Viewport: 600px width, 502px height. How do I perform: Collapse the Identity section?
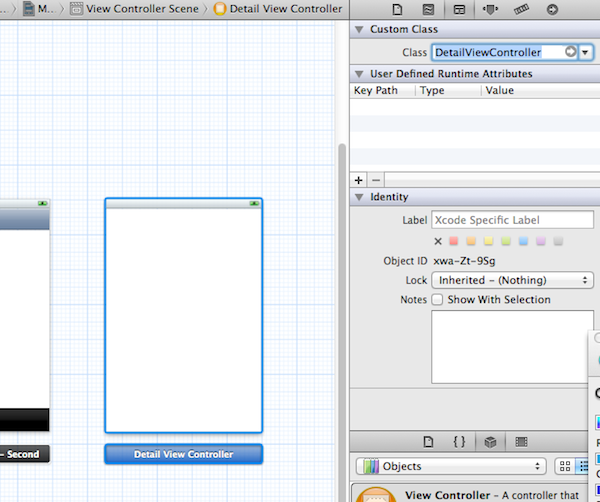click(x=359, y=197)
